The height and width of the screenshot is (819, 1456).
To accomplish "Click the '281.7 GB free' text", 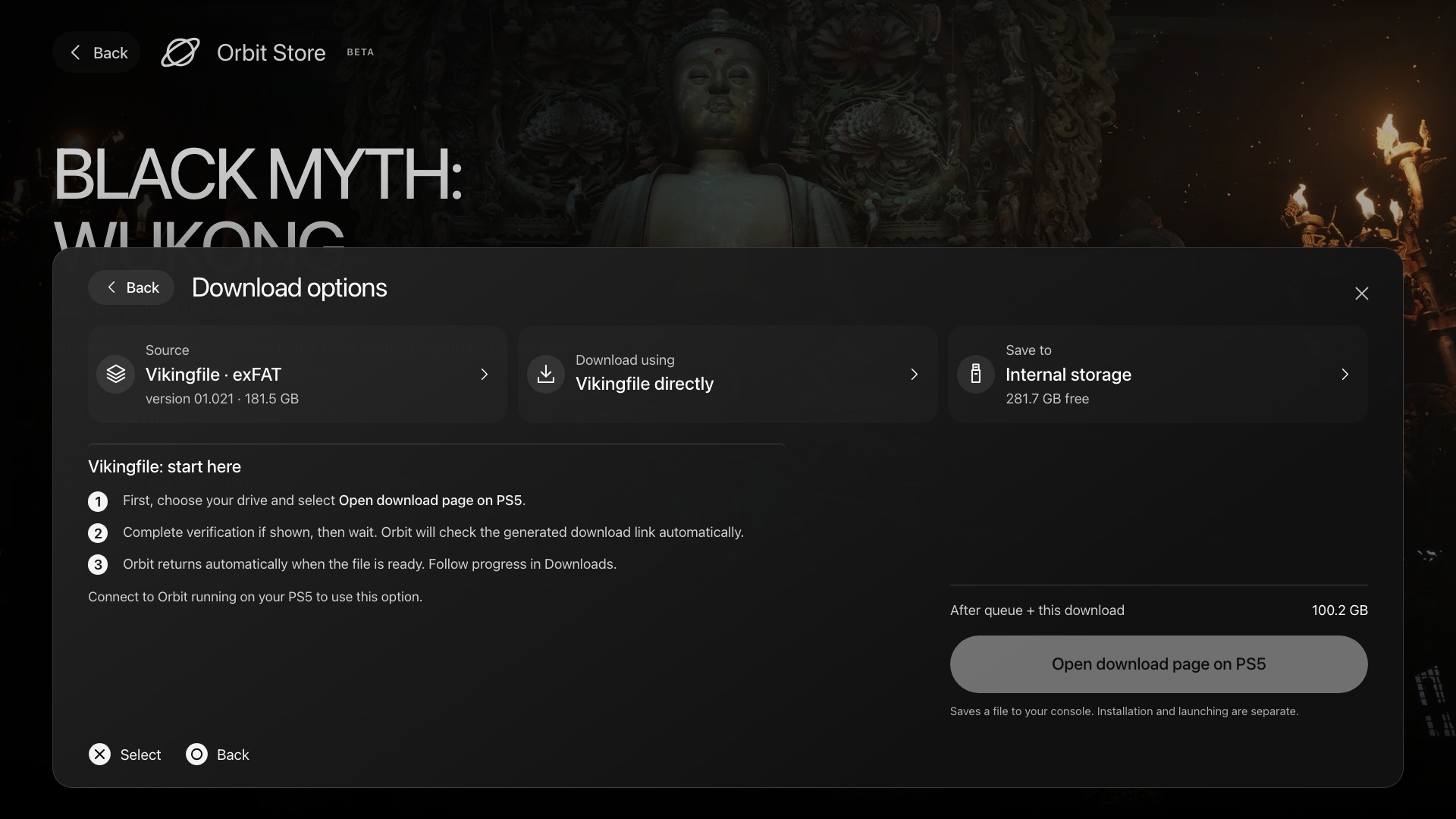I will [x=1047, y=399].
